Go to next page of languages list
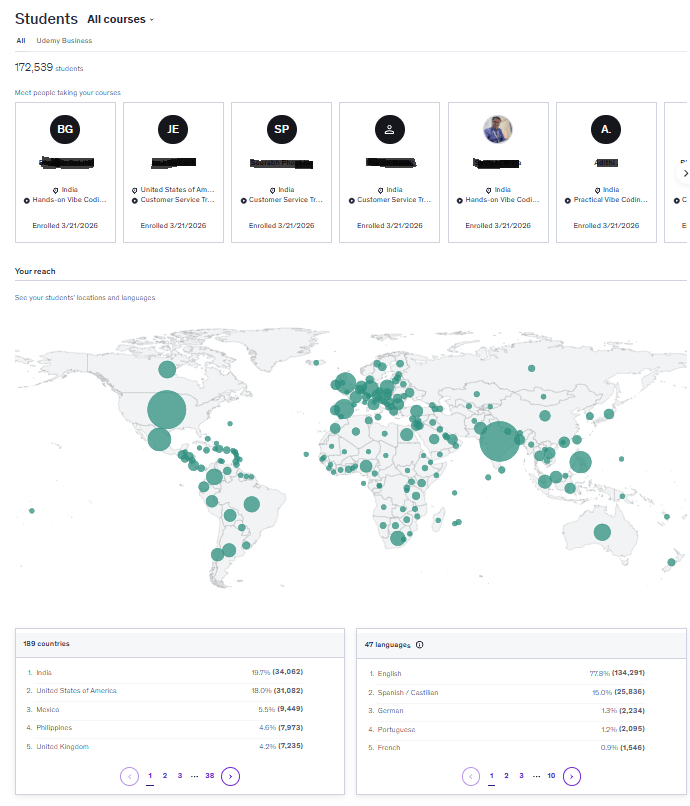The height and width of the screenshot is (806, 690). coord(572,776)
